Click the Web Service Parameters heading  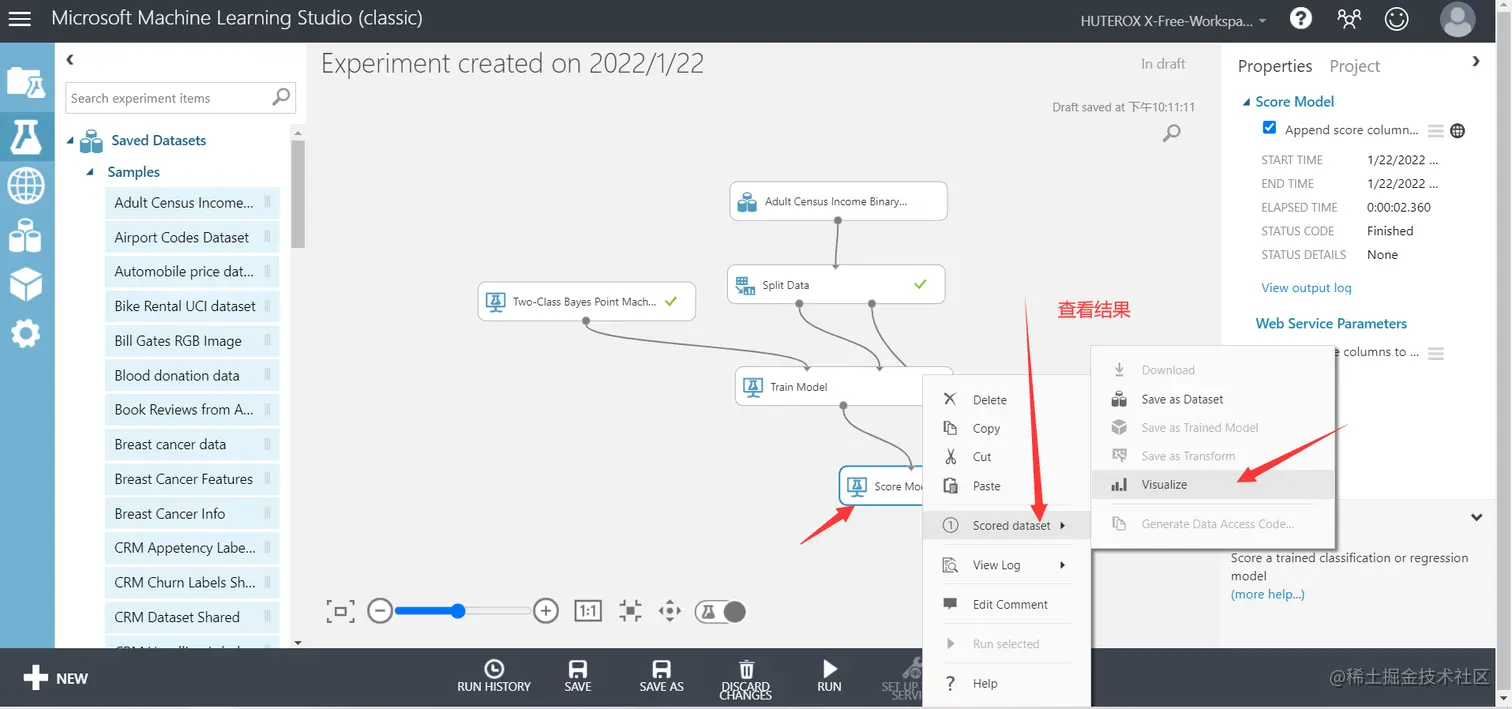point(1331,323)
